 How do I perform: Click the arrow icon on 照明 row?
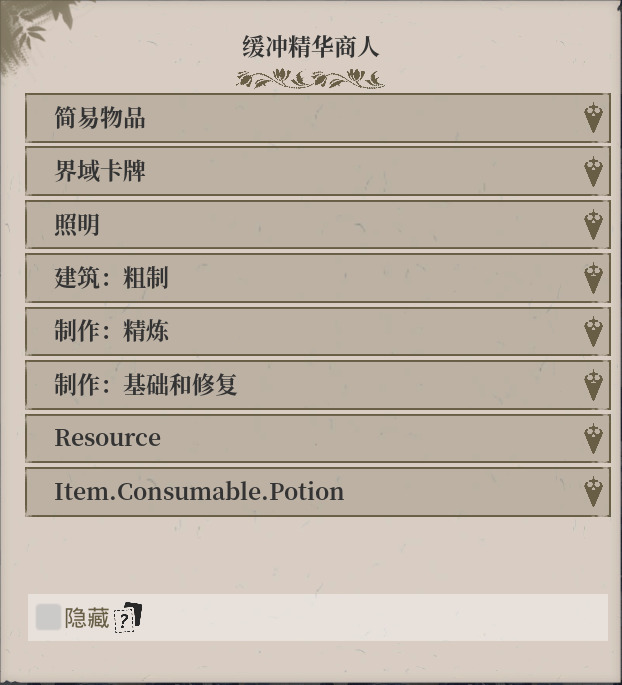[x=593, y=225]
